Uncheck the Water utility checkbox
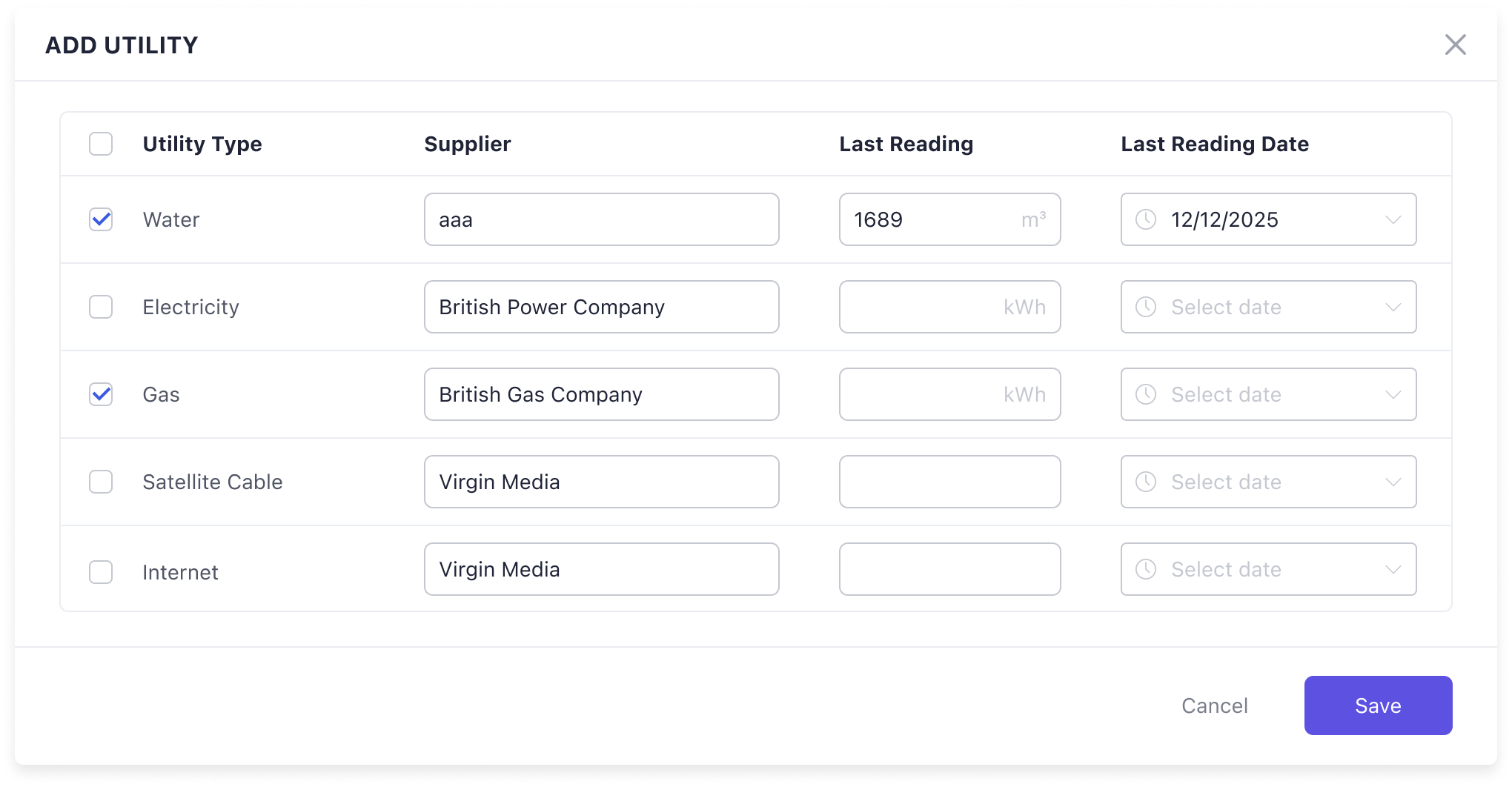 click(x=101, y=219)
